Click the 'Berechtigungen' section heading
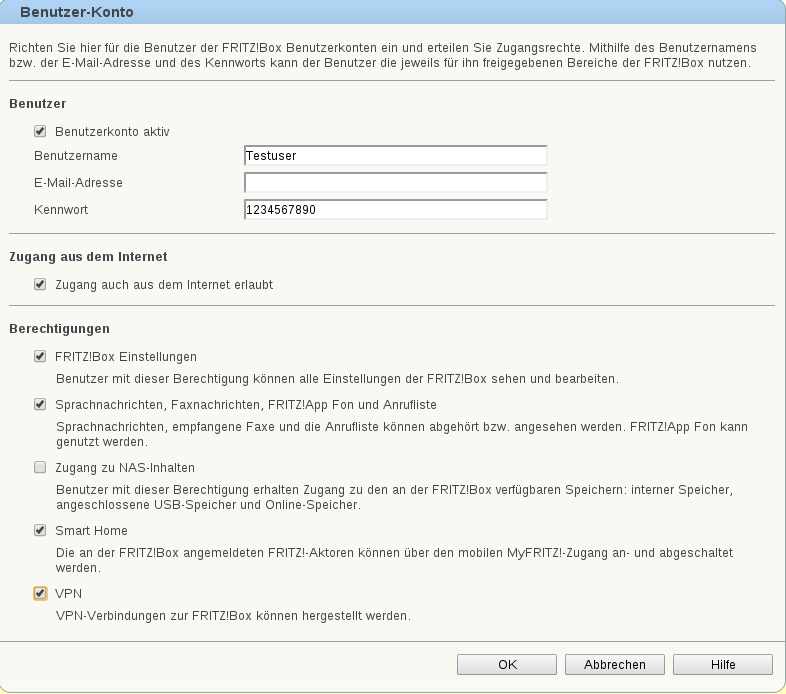Viewport: 786px width, 694px height. (x=59, y=329)
